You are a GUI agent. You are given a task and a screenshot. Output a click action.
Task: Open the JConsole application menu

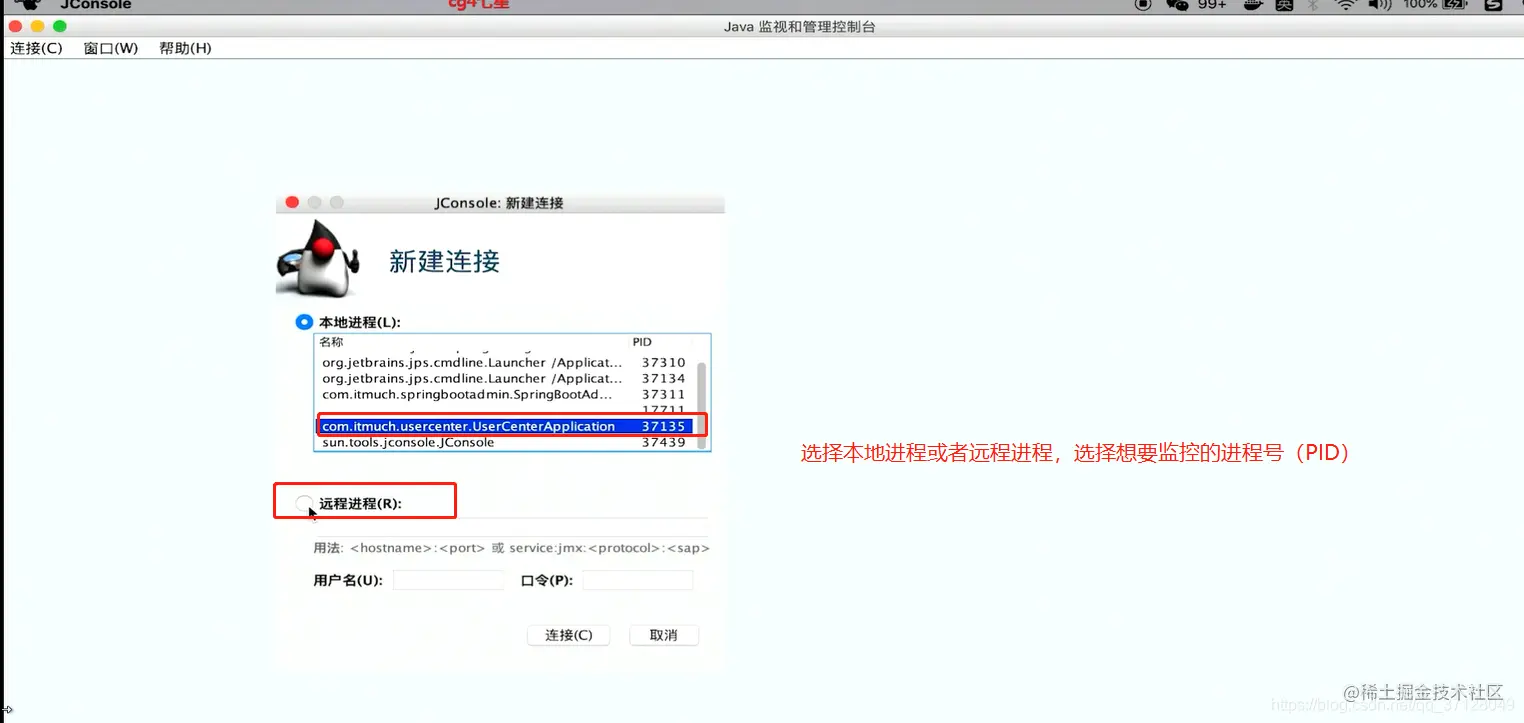pos(96,5)
